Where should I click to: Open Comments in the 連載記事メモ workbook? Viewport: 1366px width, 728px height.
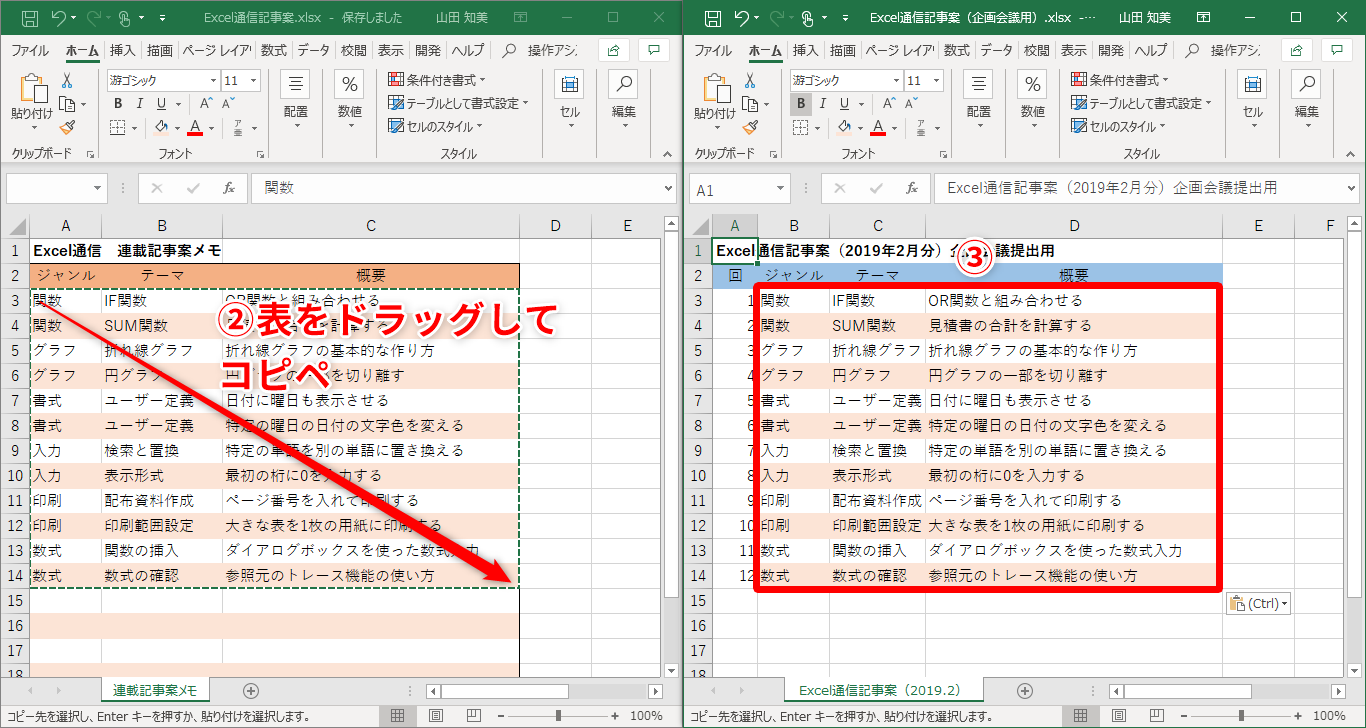(x=654, y=50)
